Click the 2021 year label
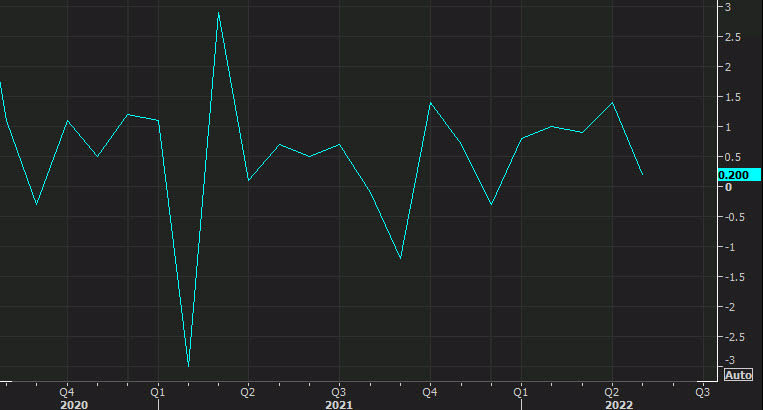The height and width of the screenshot is (410, 763). point(339,405)
